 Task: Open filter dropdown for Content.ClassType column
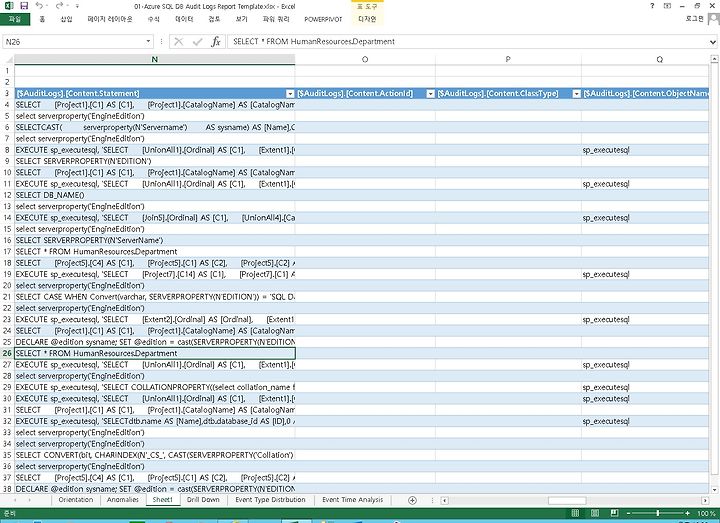pos(576,94)
